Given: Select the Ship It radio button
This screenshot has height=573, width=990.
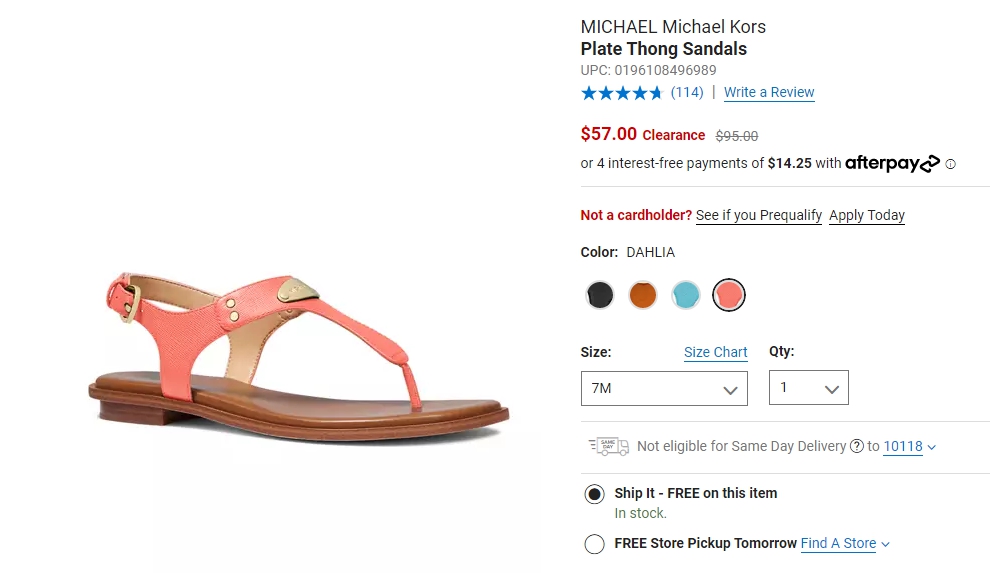Looking at the screenshot, I should coord(594,494).
